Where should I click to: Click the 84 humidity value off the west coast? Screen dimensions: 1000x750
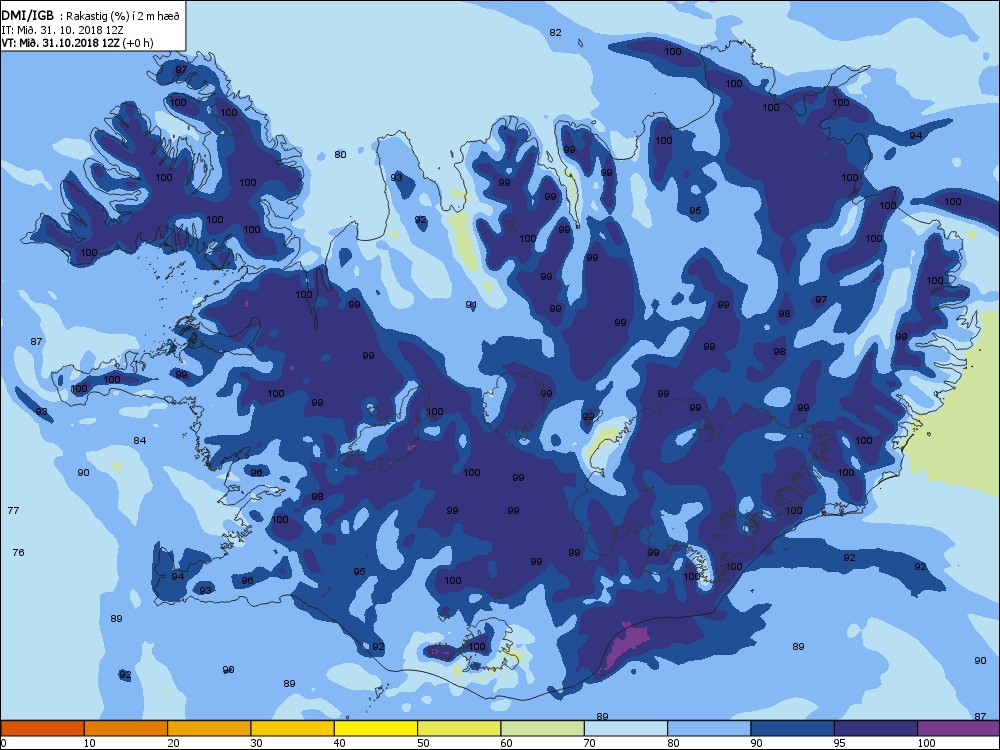click(x=140, y=441)
